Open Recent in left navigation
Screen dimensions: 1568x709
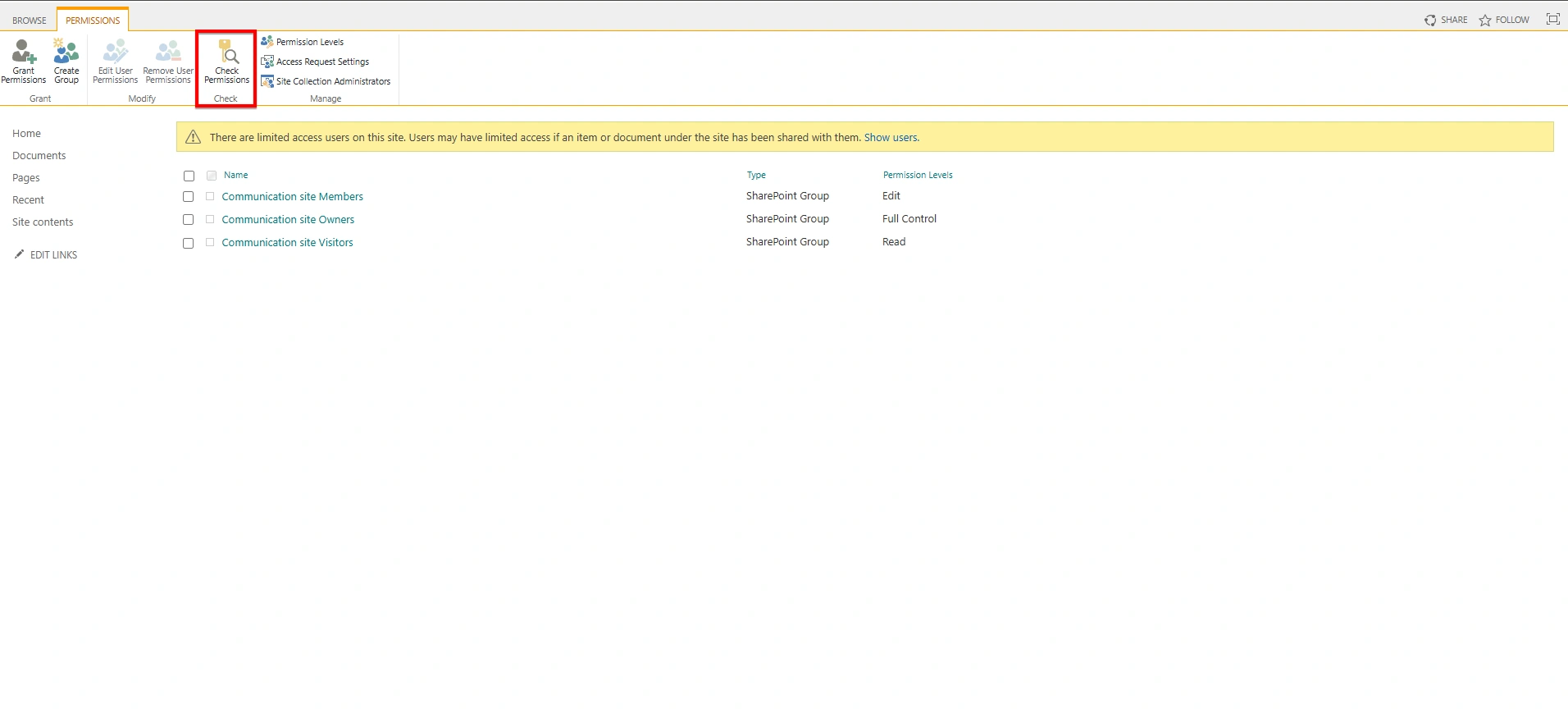[x=28, y=199]
